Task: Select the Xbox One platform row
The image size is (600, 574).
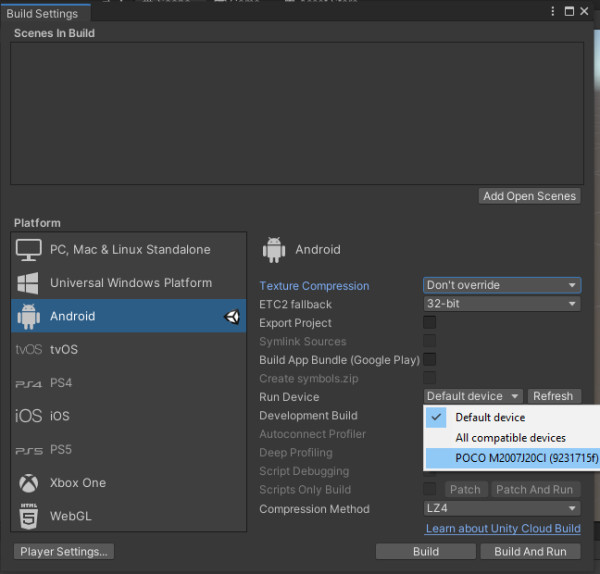Action: tap(129, 483)
